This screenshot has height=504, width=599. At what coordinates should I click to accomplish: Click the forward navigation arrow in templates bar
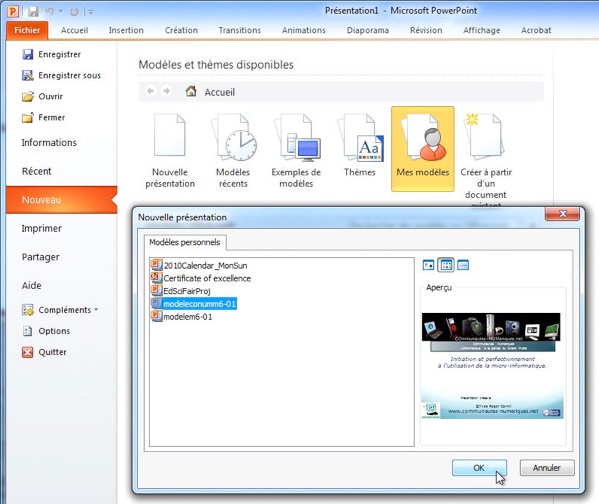pyautogui.click(x=166, y=91)
